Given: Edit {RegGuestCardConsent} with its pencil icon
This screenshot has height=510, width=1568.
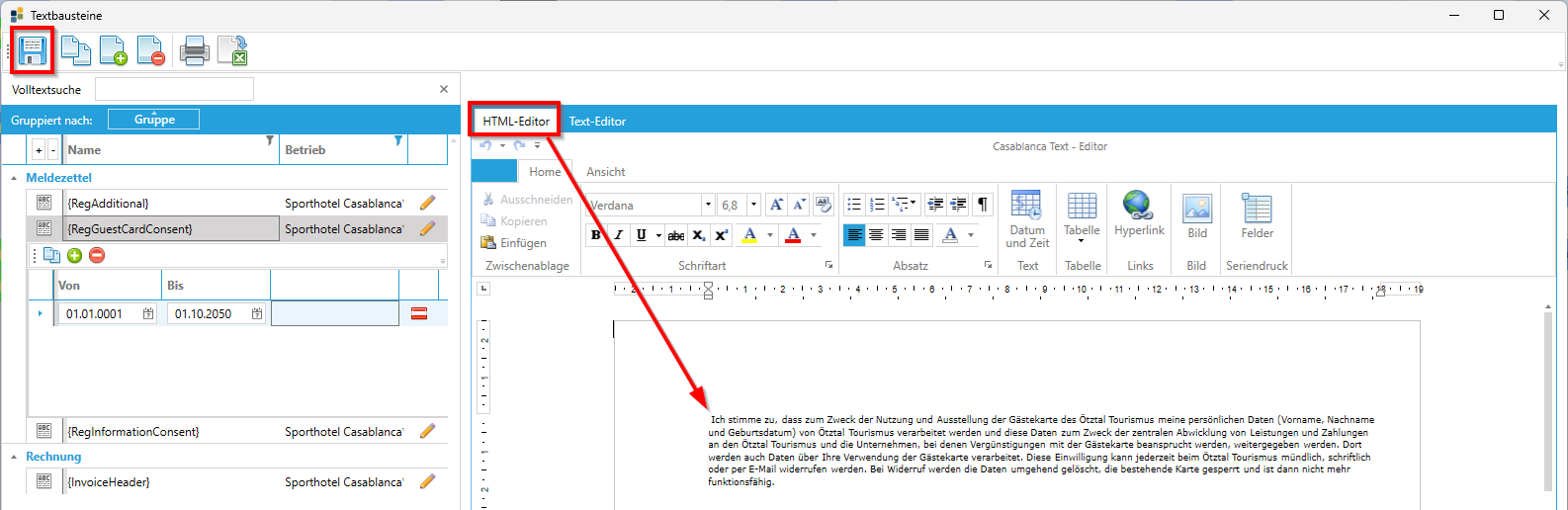Looking at the screenshot, I should 427,228.
